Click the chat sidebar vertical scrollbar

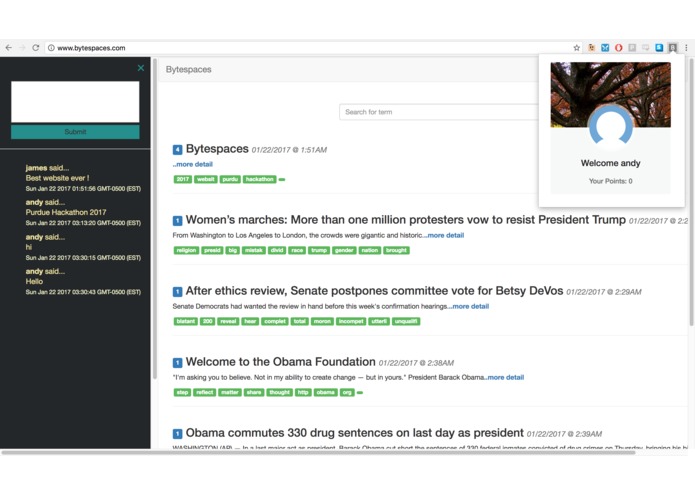tap(155, 219)
